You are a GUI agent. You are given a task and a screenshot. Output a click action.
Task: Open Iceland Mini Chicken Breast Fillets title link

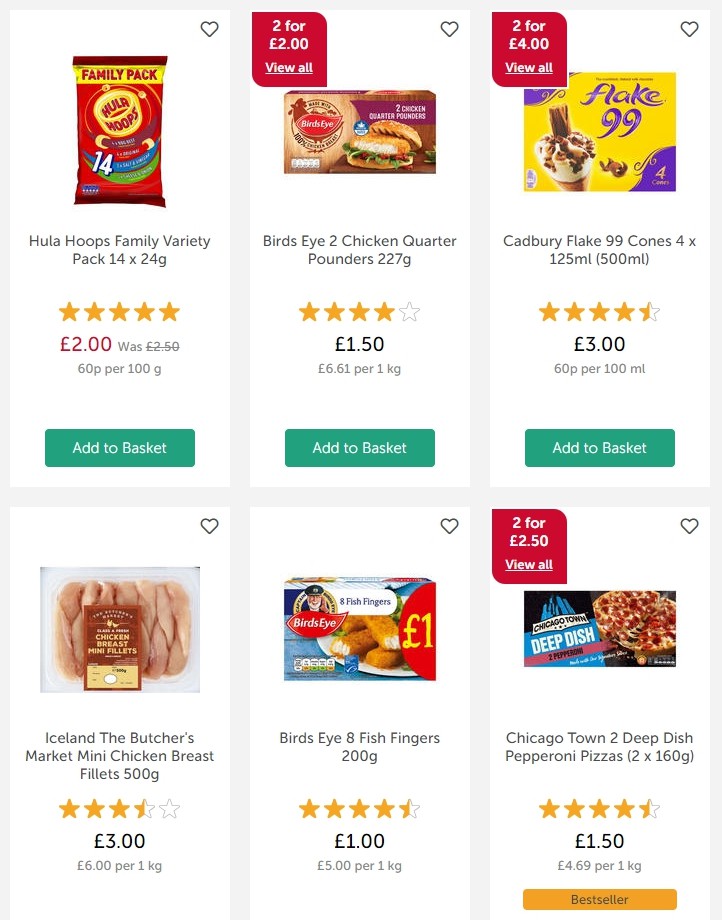[x=120, y=756]
